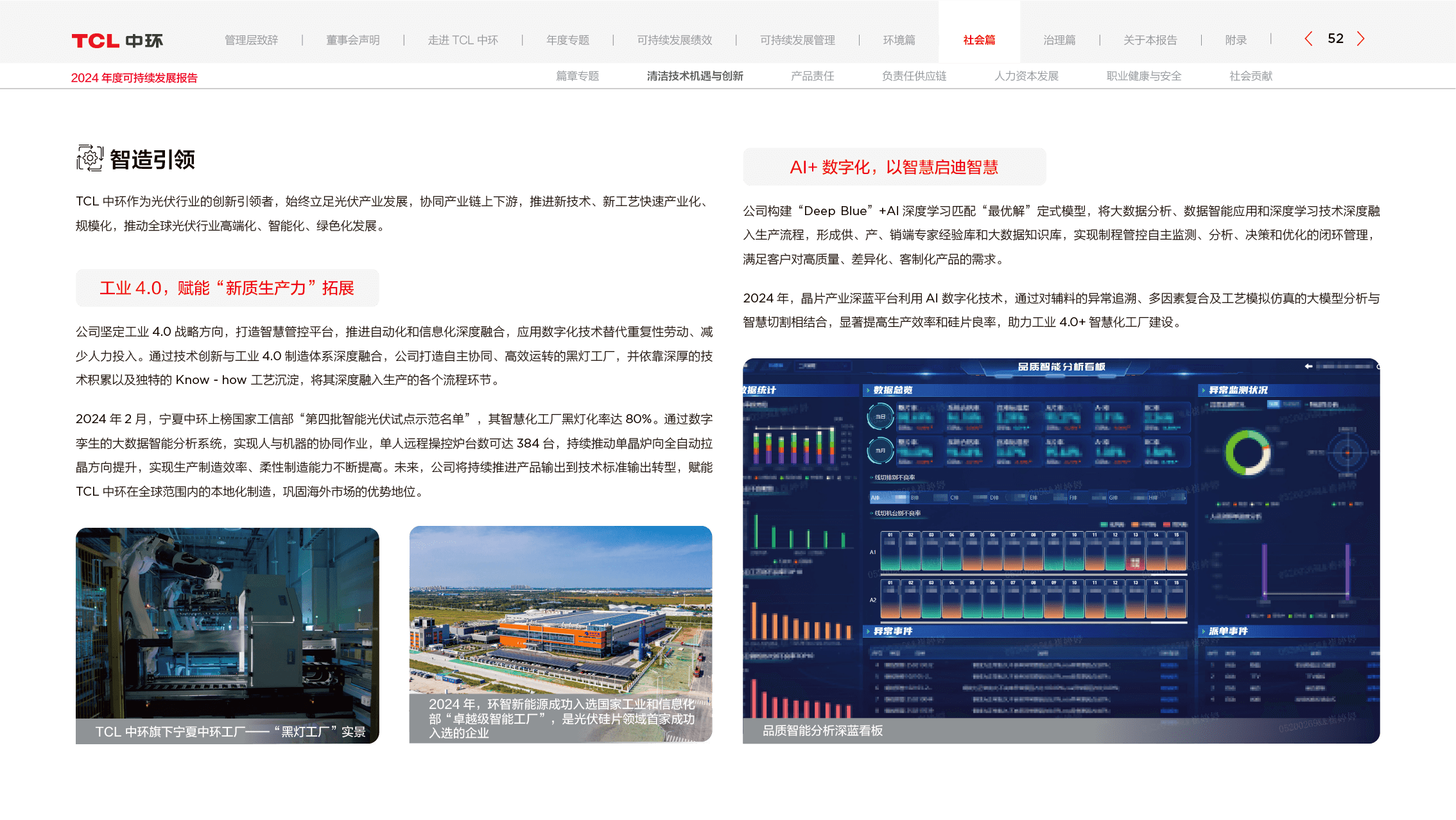This screenshot has width=1456, height=820.
Task: Select 清洁技术机遇与创新 sub-navigation item
Action: click(695, 76)
